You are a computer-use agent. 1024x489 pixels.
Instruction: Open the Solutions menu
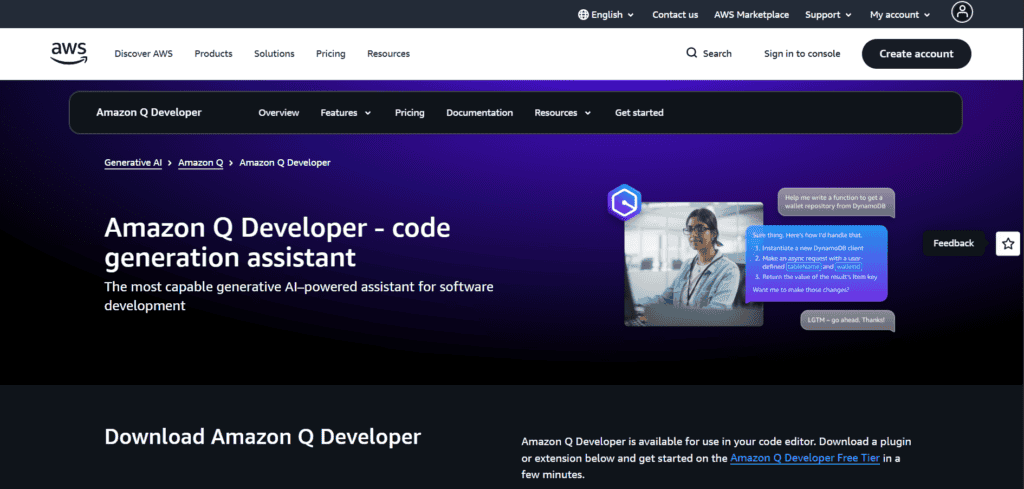(x=274, y=54)
